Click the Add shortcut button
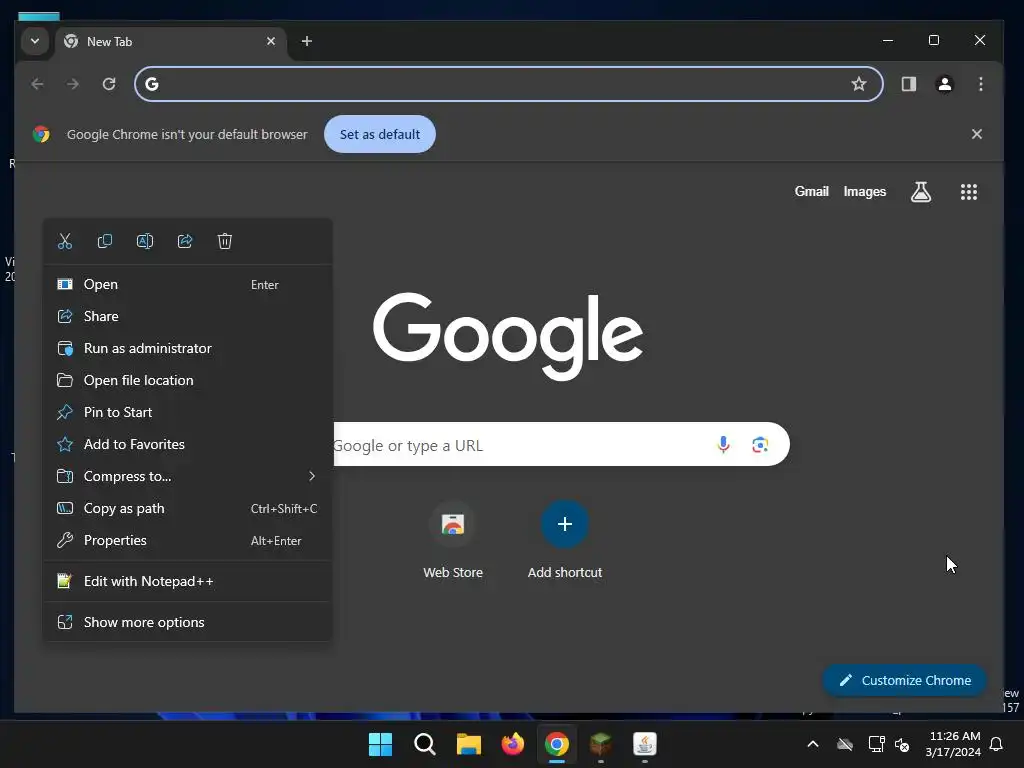 [565, 540]
